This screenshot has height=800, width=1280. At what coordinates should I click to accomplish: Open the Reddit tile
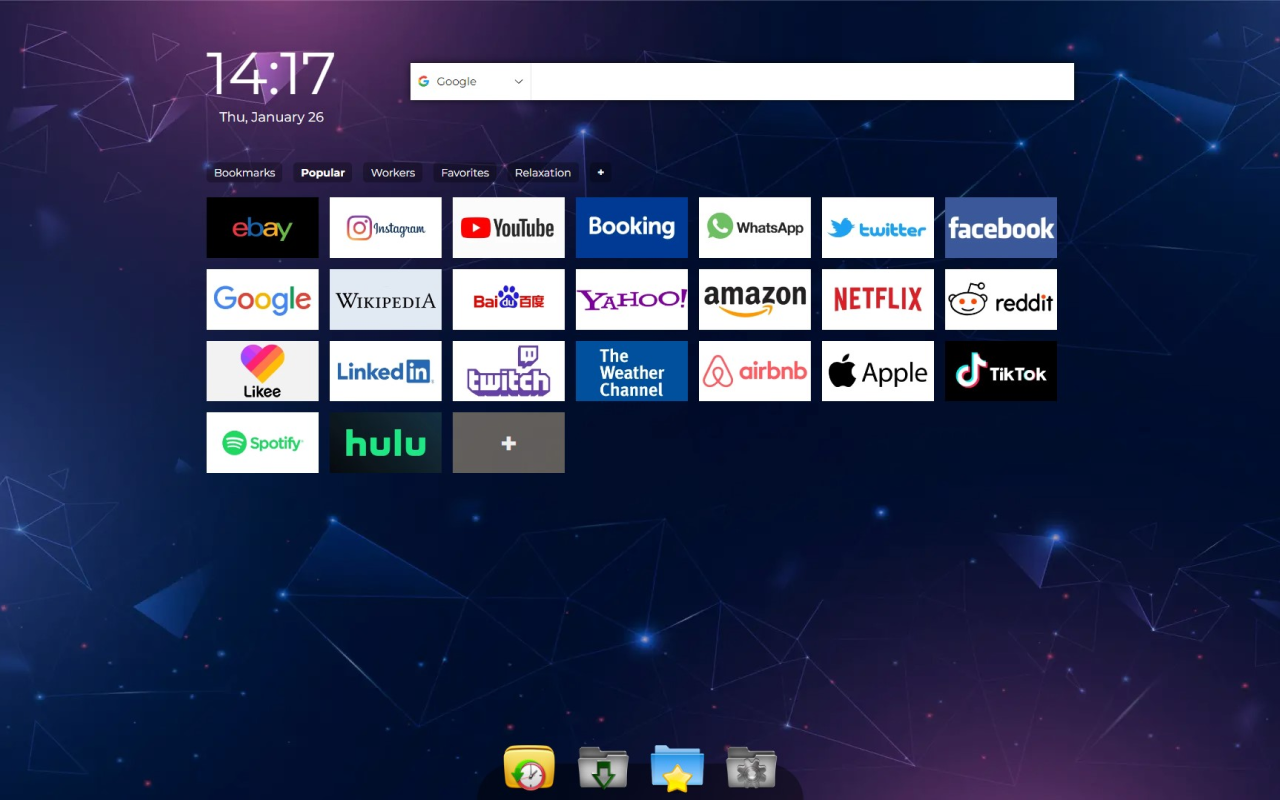[x=1000, y=299]
